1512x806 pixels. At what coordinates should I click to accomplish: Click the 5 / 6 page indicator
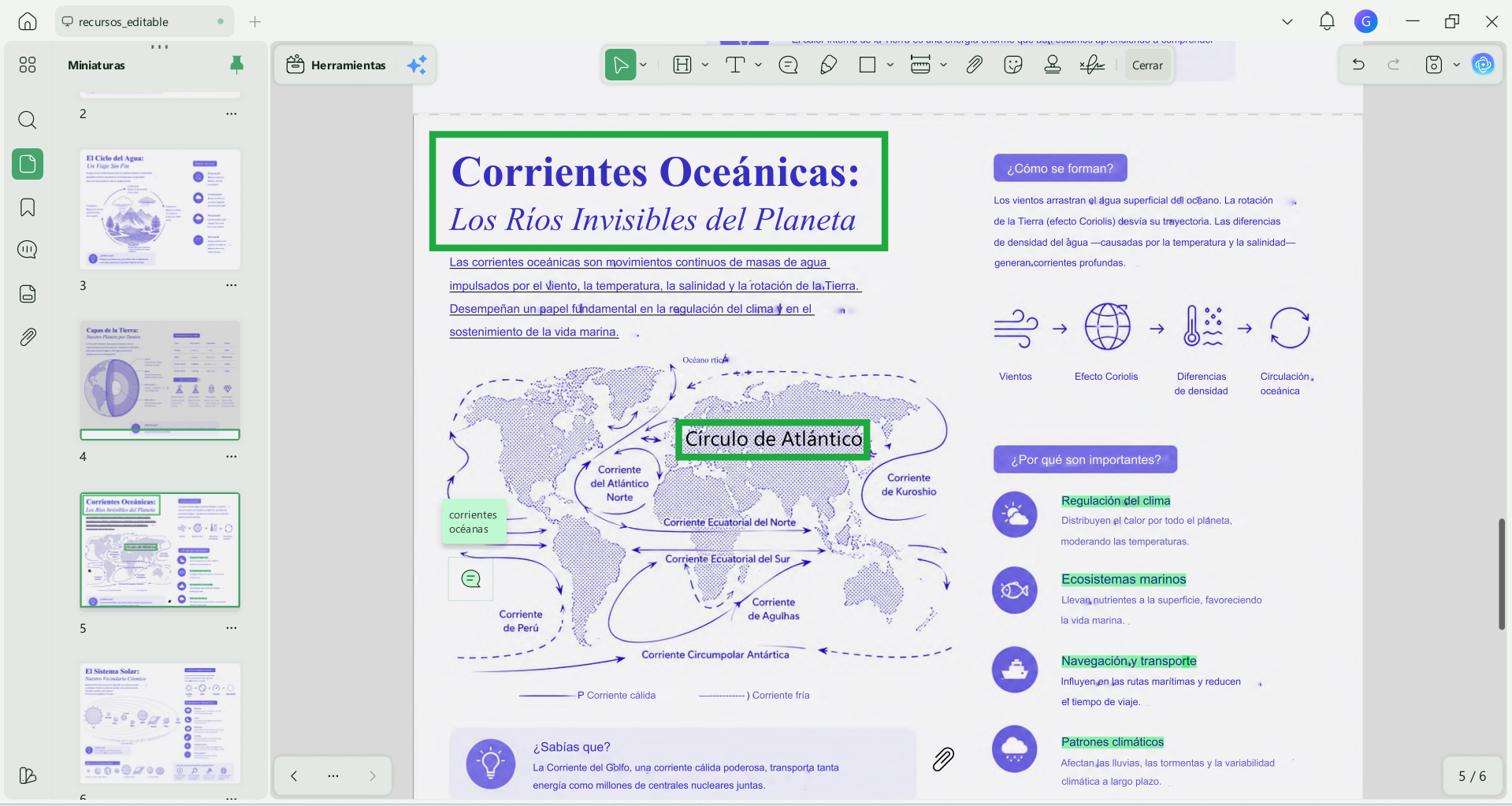pos(1472,776)
